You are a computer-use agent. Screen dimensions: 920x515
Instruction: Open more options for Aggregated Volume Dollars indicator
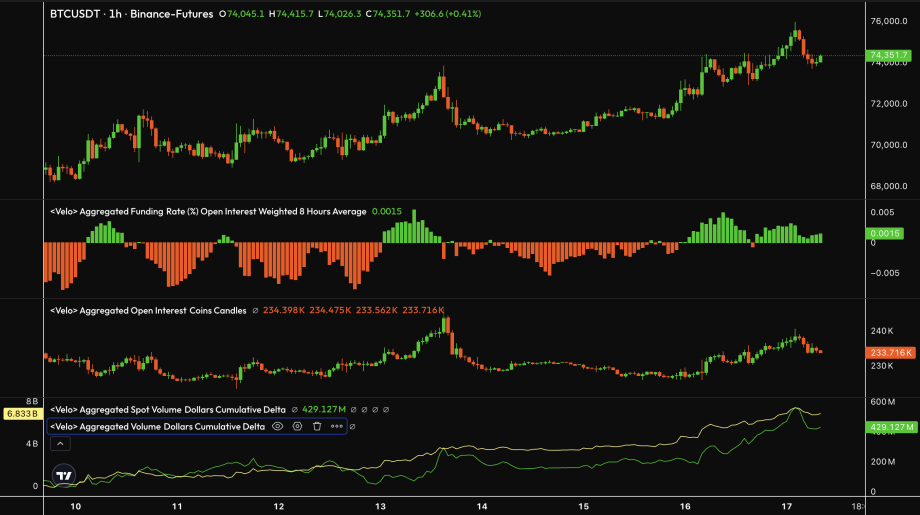pos(337,426)
